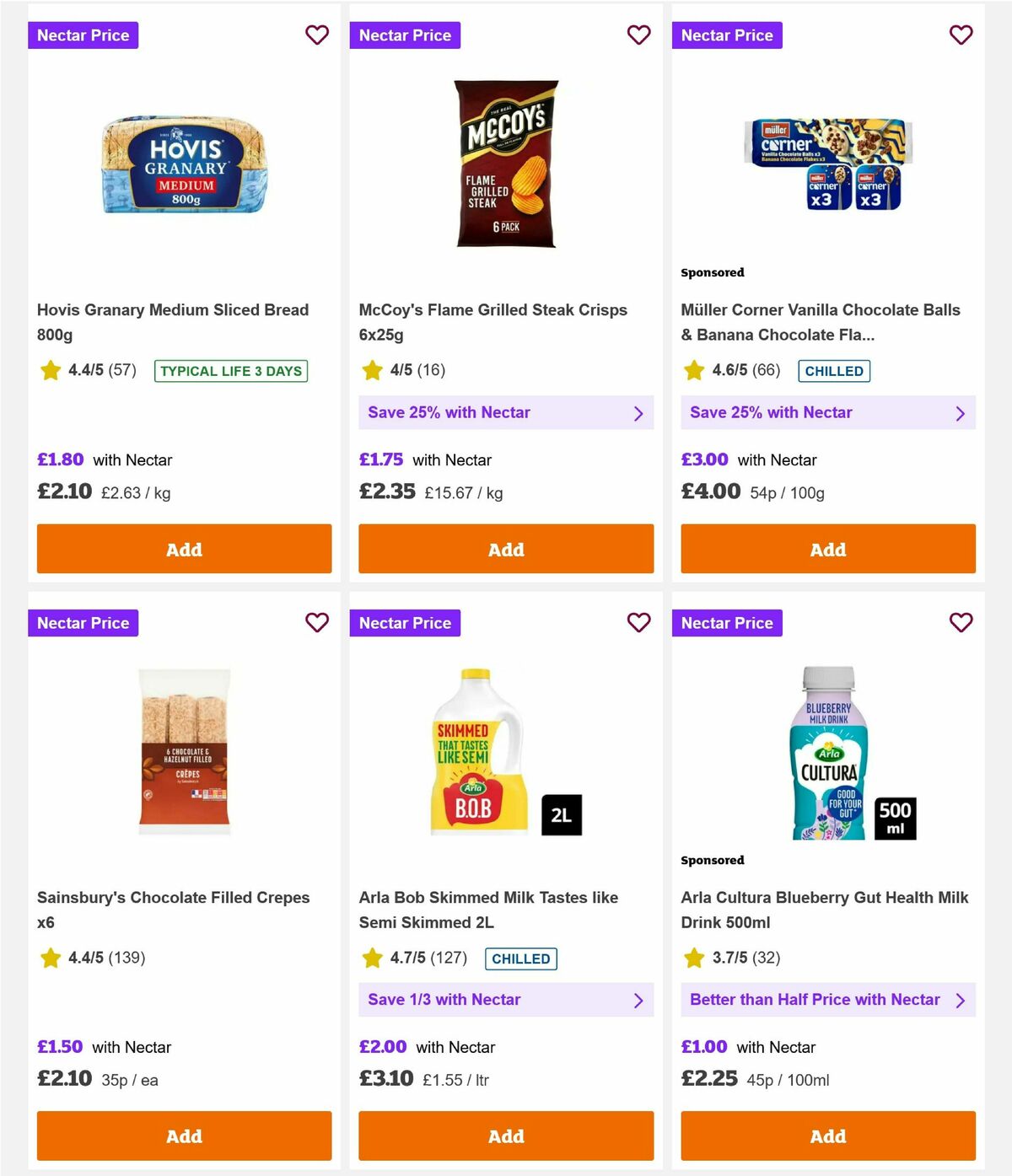
Task: Add McCoy's Flame Grilled Steak Crisps to basket
Action: (x=505, y=549)
